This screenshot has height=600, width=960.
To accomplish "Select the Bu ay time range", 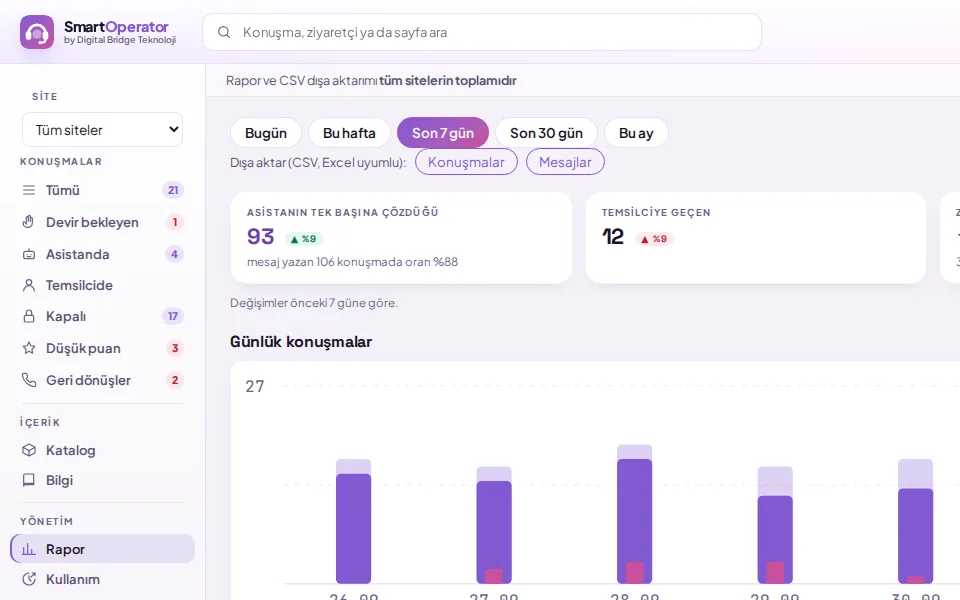I will [636, 133].
